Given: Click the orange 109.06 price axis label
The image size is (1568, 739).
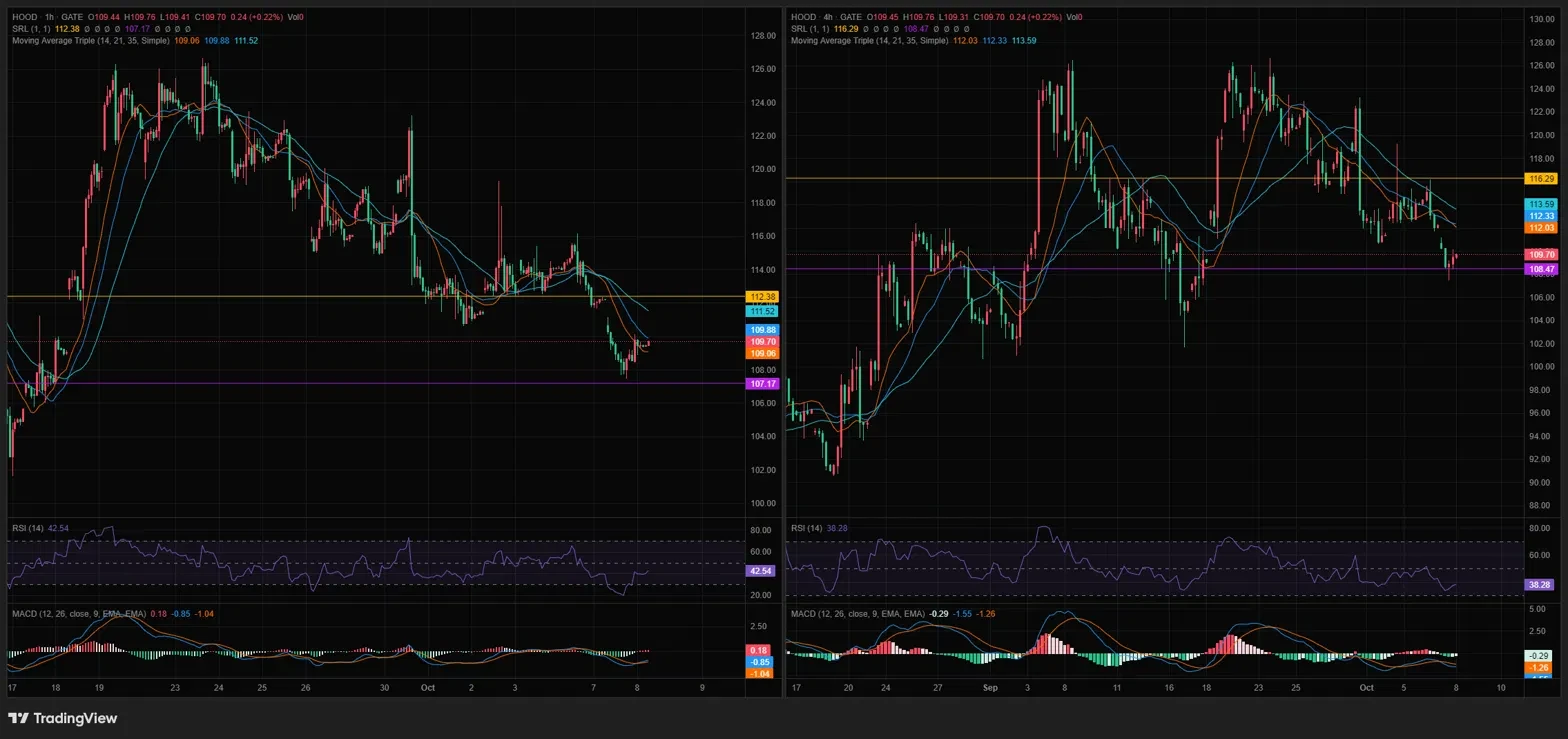Looking at the screenshot, I should tap(763, 353).
